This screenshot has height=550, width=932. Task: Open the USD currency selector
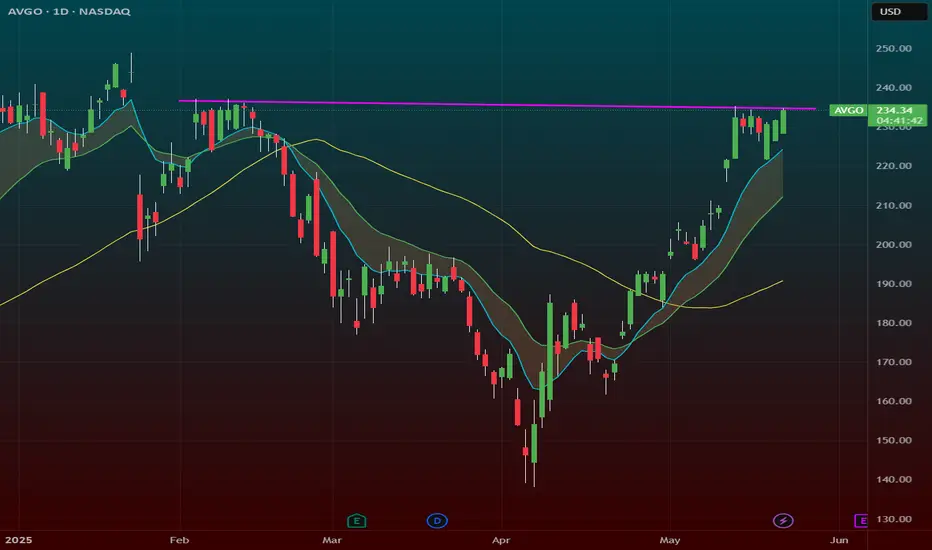[899, 12]
